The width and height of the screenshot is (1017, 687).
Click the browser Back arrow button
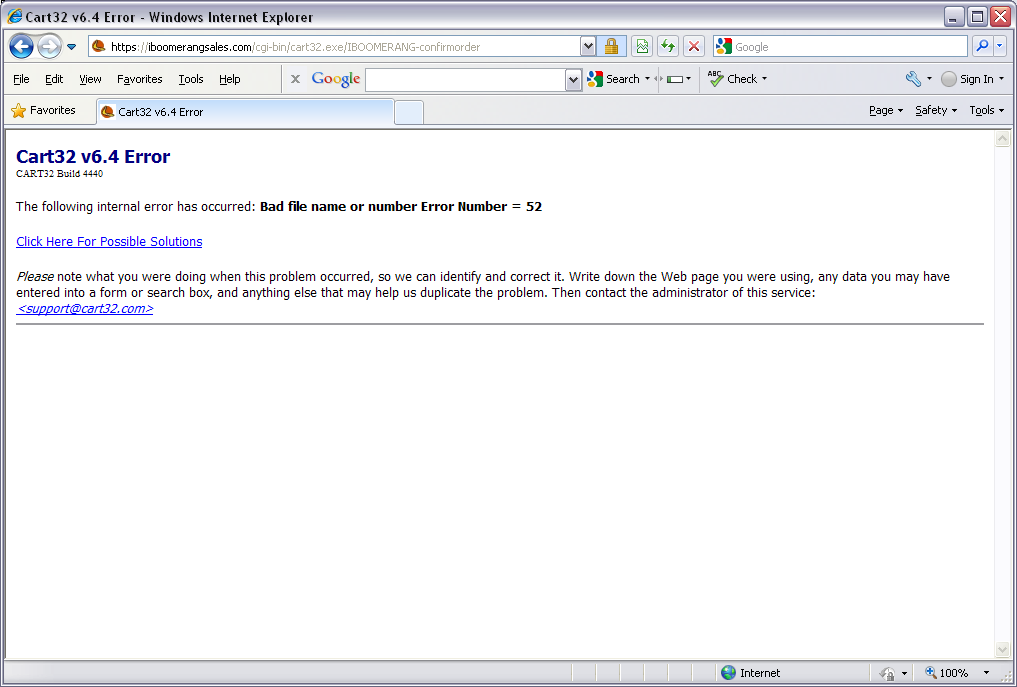(x=21, y=47)
